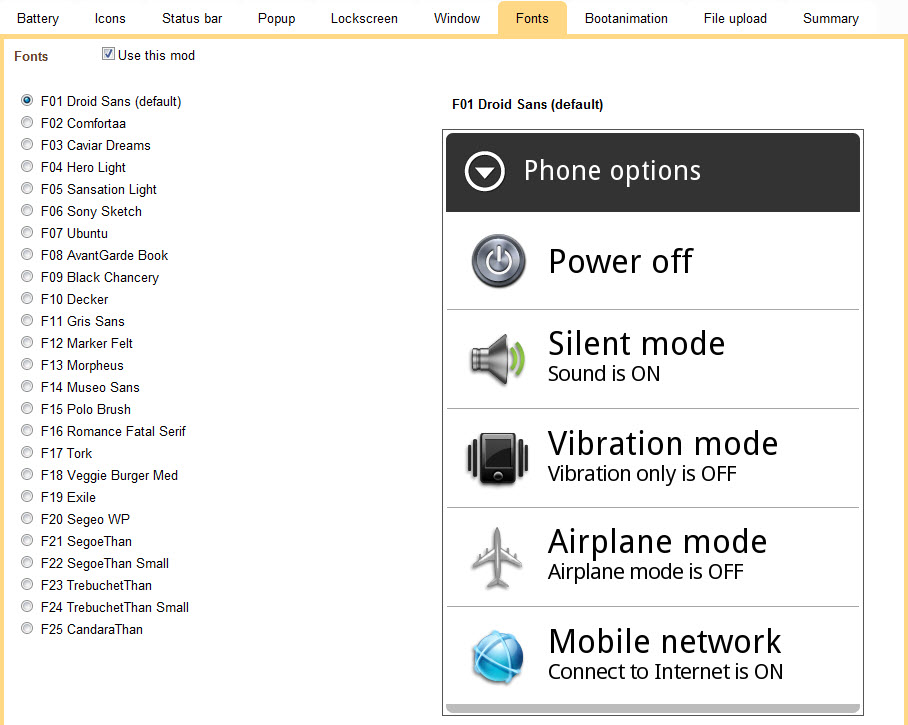Image resolution: width=908 pixels, height=725 pixels.
Task: Click the Phone options dropdown arrow icon
Action: tap(485, 171)
